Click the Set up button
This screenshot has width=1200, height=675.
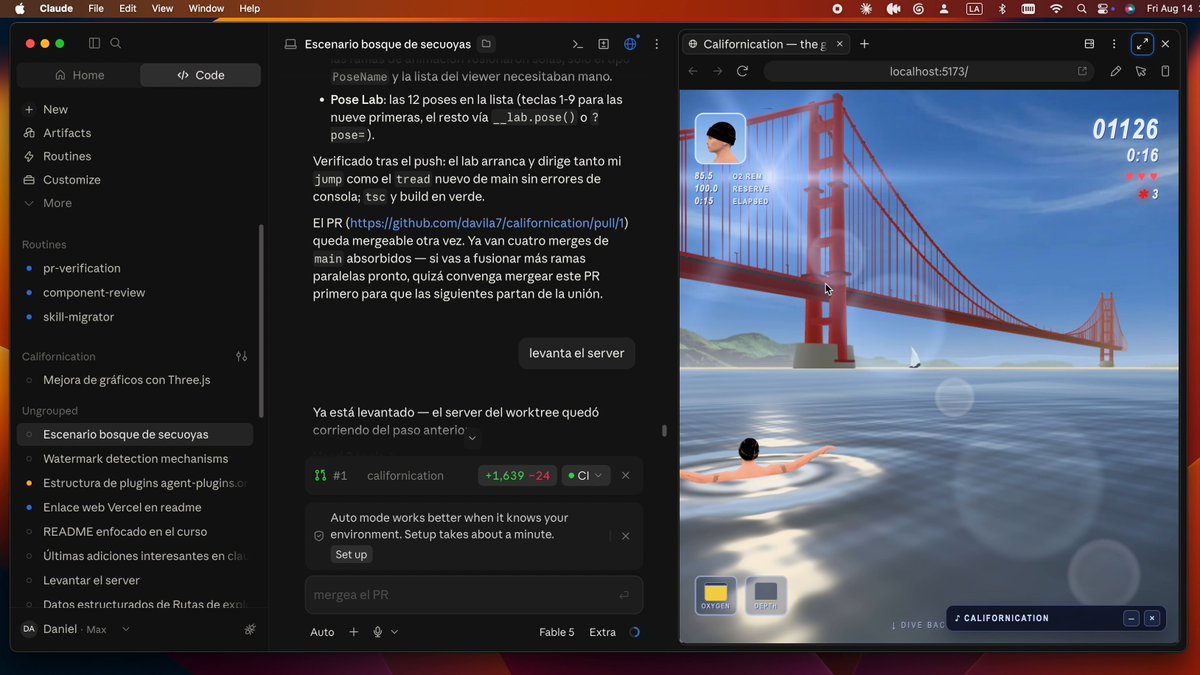click(351, 554)
